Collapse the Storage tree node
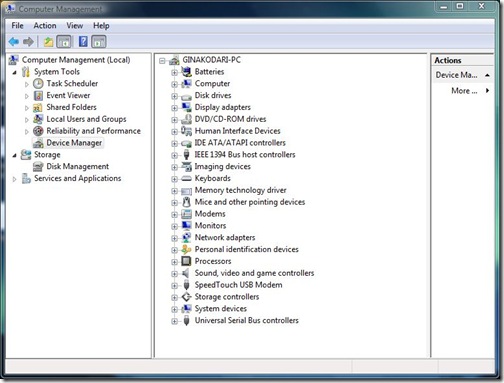 tap(14, 155)
